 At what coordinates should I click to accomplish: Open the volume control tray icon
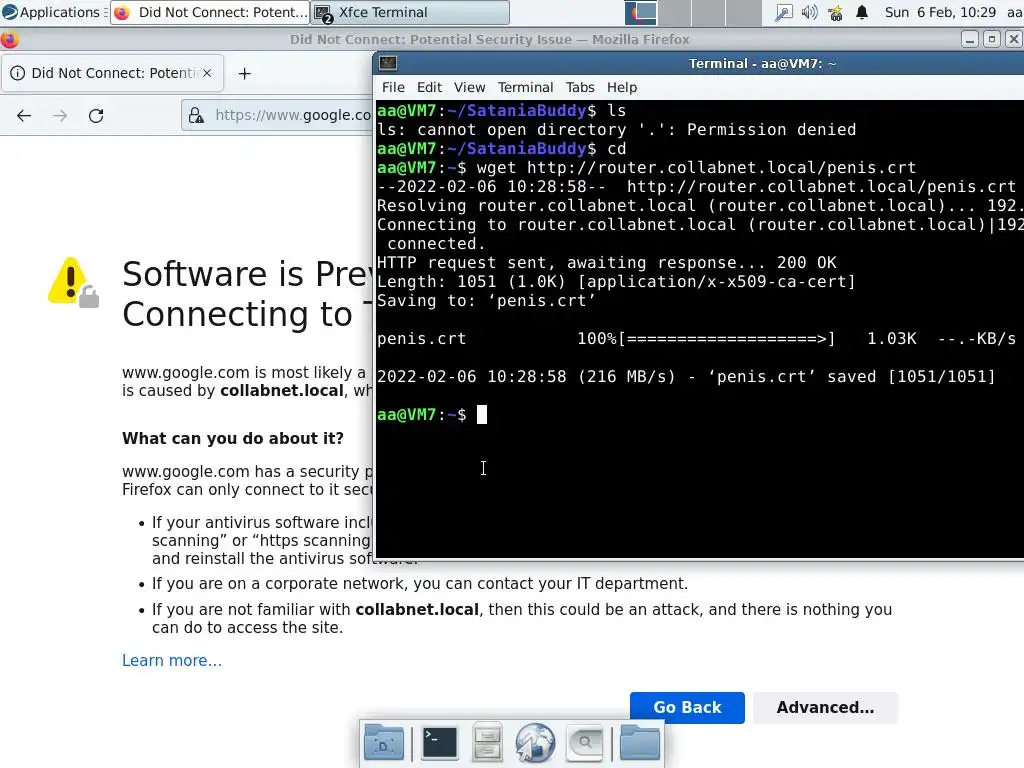coord(809,12)
